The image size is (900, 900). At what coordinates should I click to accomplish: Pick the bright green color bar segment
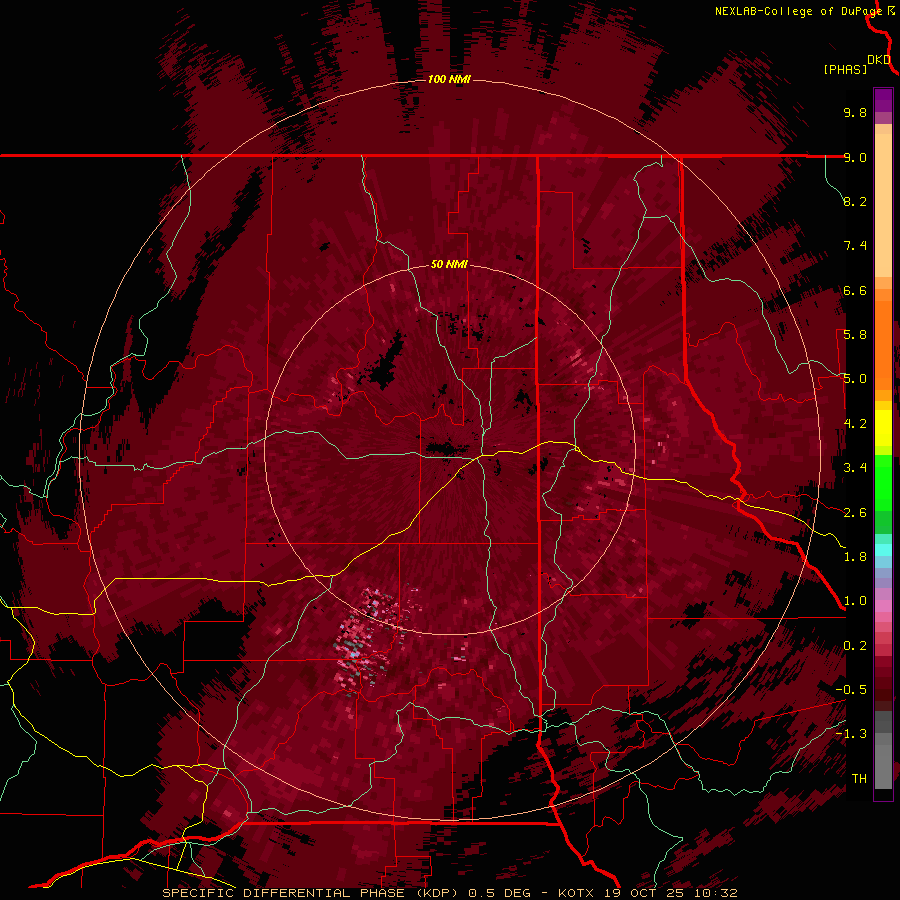[883, 482]
